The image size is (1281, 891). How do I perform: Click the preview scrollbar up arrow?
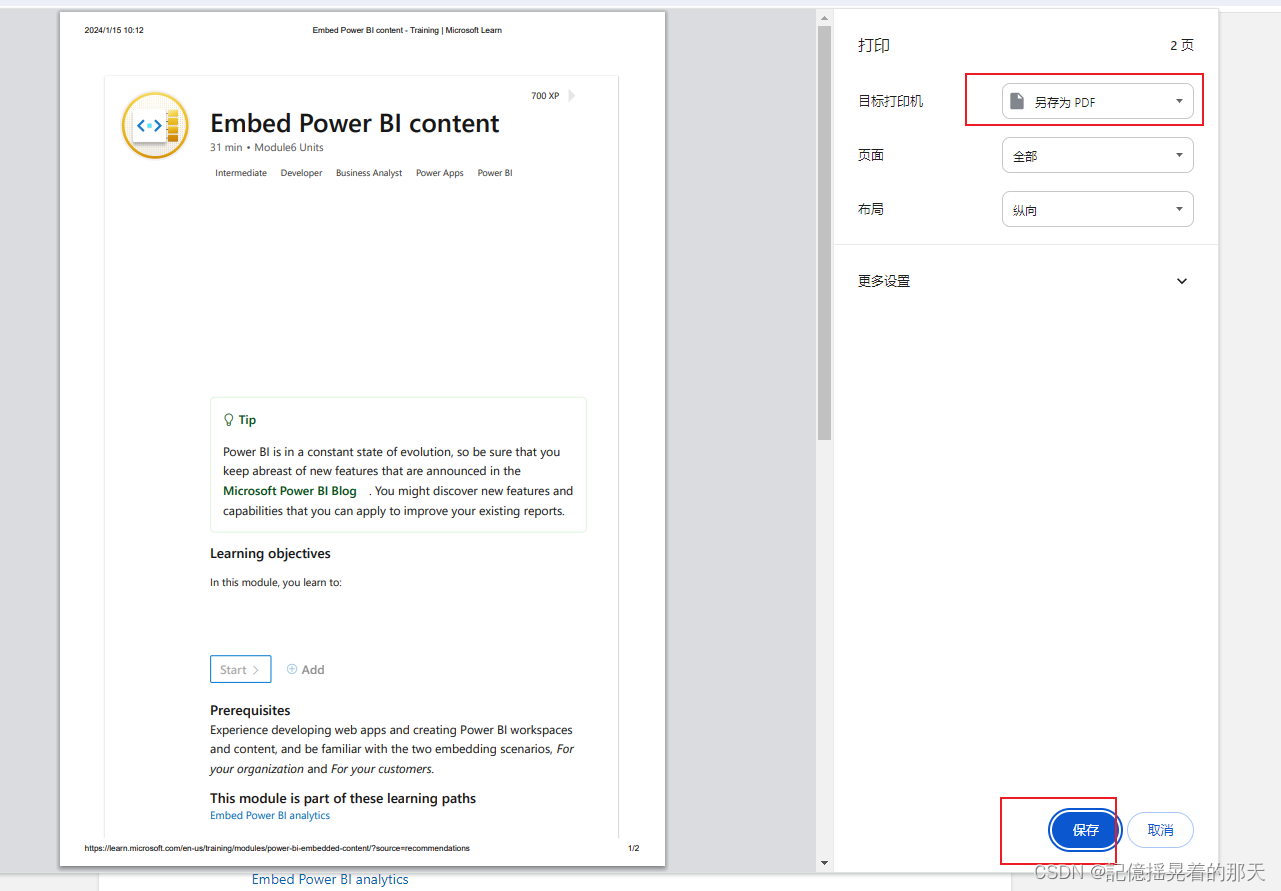click(824, 17)
